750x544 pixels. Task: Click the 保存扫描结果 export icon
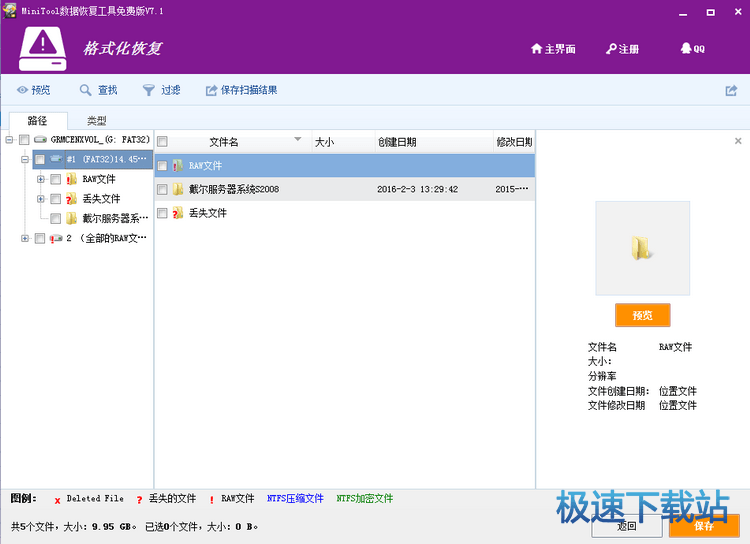[x=211, y=90]
